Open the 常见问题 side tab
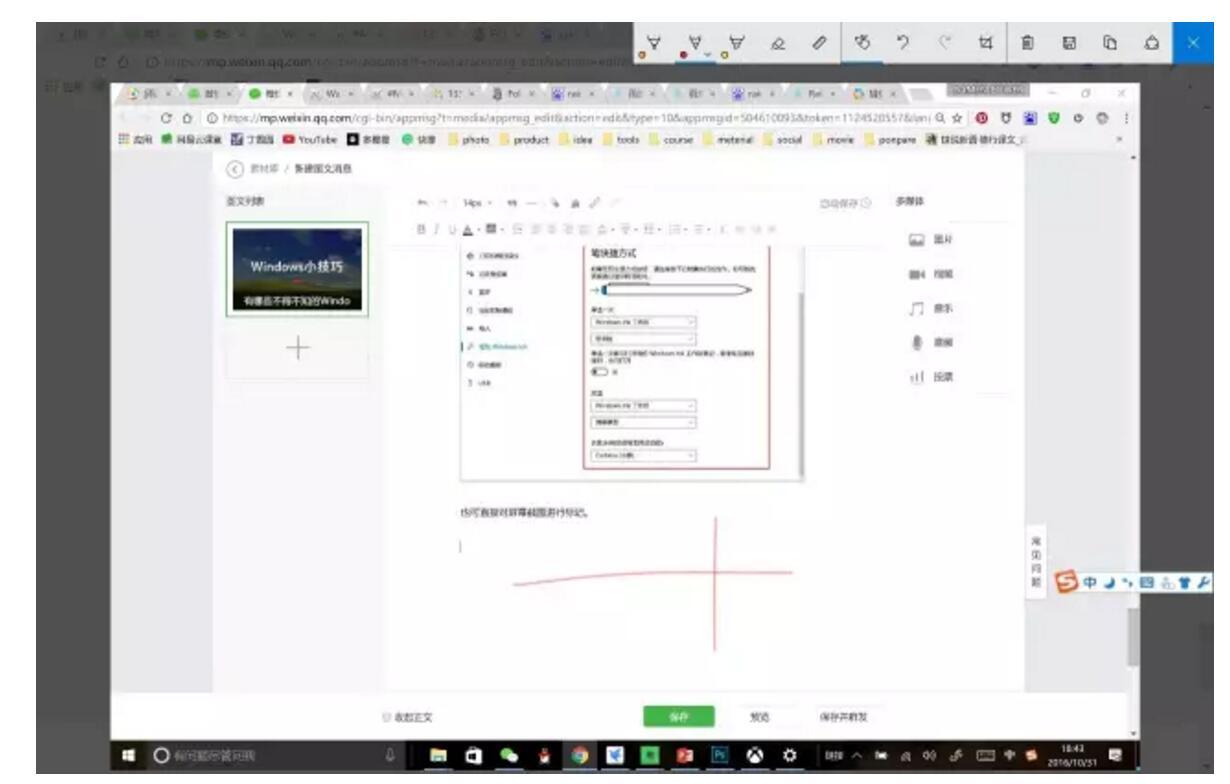The image size is (1230, 784). [1034, 562]
